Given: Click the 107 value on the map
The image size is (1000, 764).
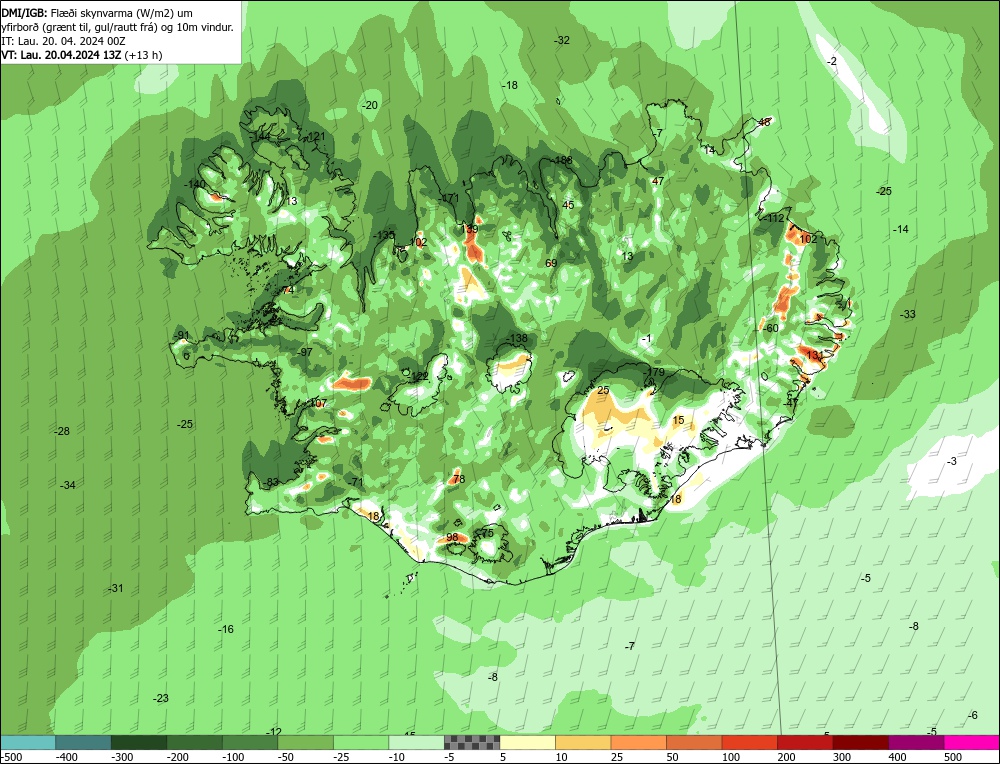Looking at the screenshot, I should point(318,403).
